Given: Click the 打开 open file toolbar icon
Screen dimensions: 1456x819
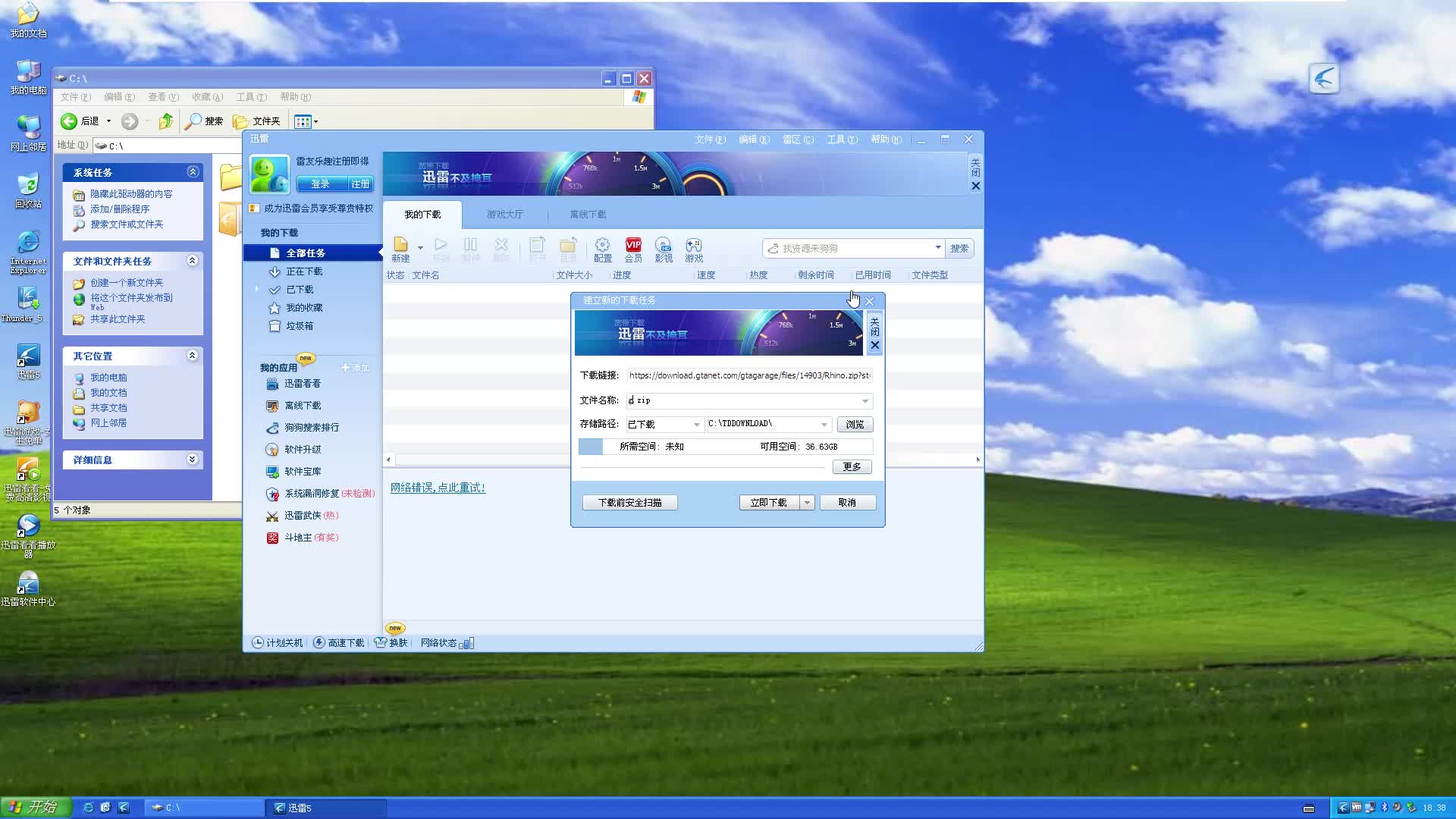Looking at the screenshot, I should click(x=538, y=249).
